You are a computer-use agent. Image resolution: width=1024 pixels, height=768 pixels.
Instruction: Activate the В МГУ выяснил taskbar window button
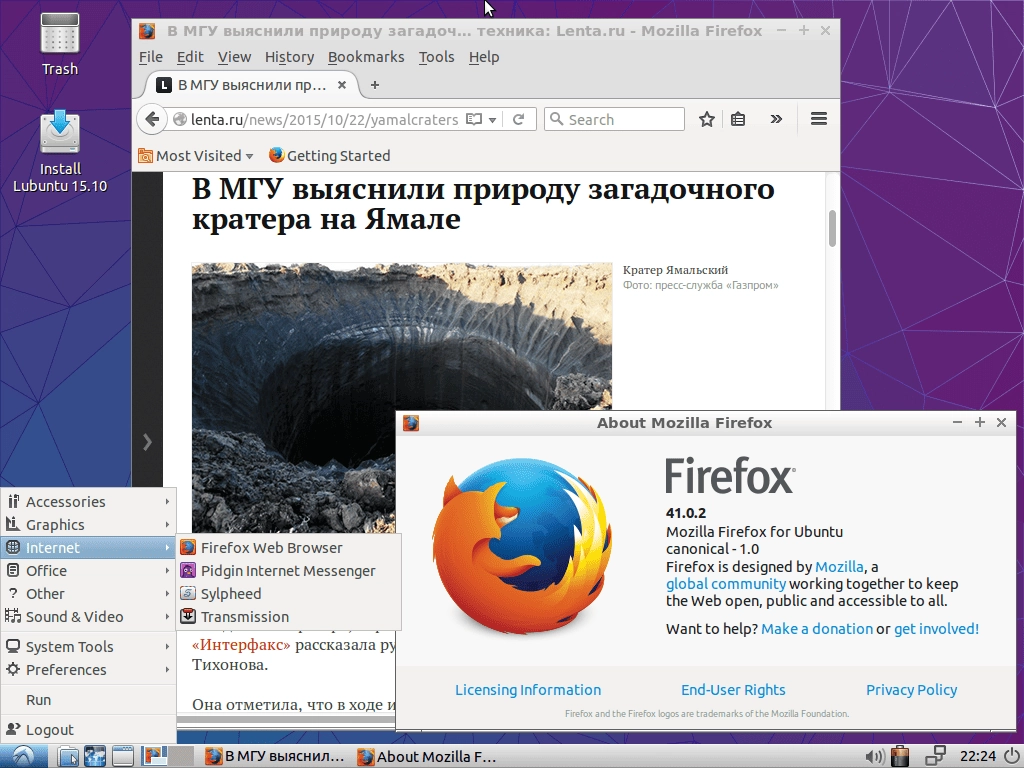pyautogui.click(x=274, y=756)
